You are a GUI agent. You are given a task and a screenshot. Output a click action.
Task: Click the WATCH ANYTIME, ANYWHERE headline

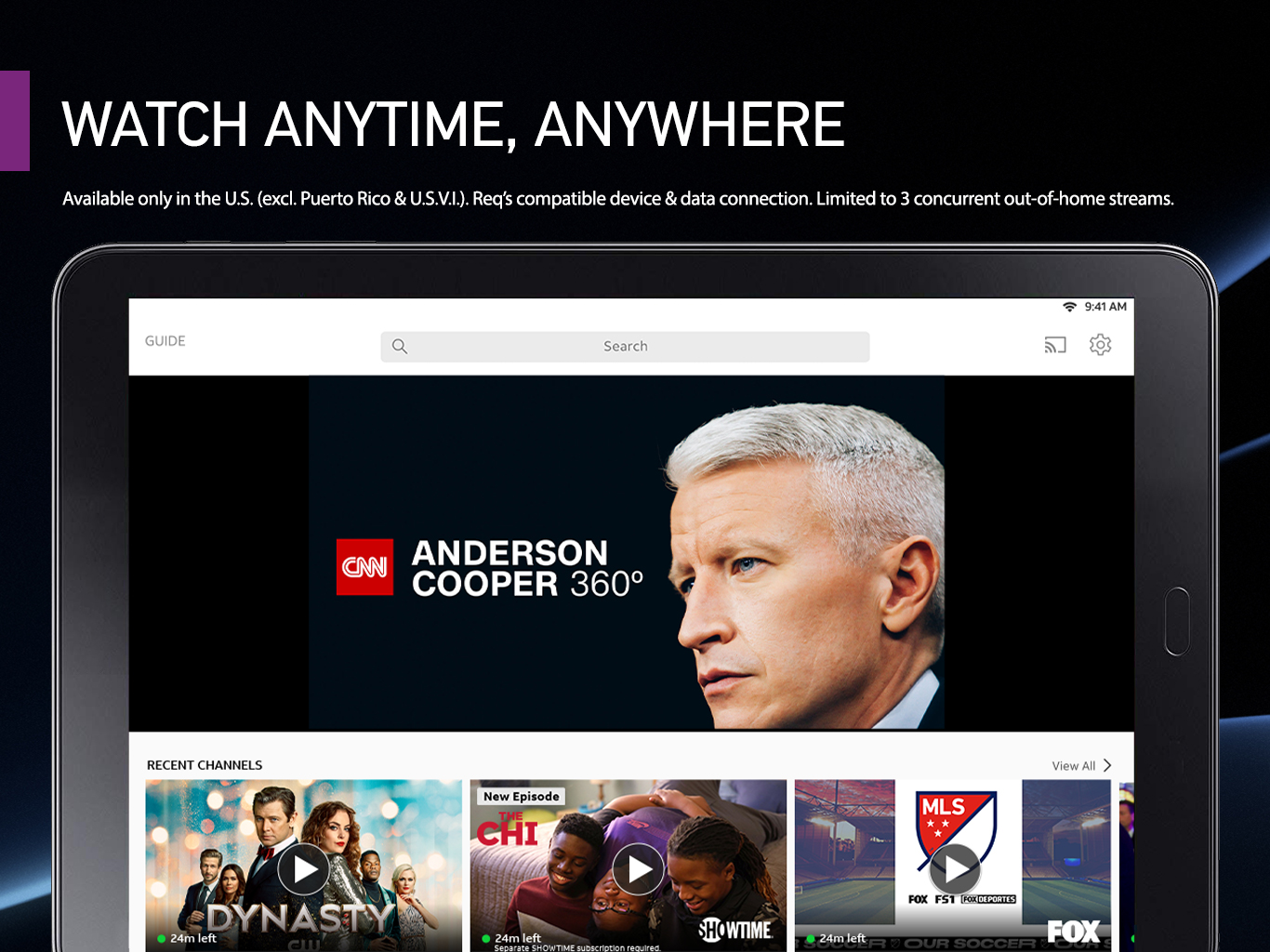click(x=454, y=125)
